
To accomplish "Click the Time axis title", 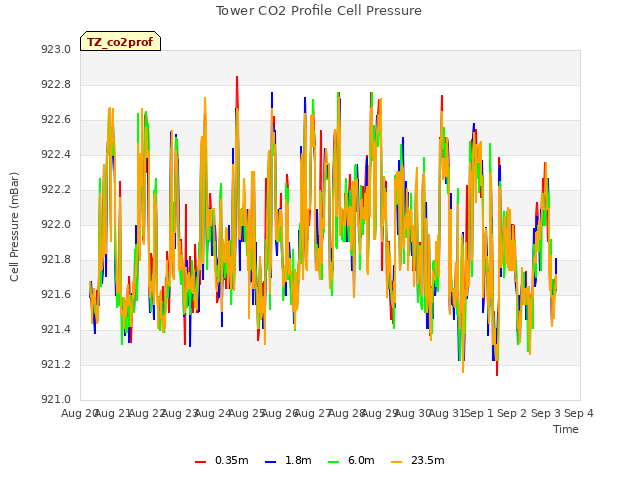I will point(566,429).
